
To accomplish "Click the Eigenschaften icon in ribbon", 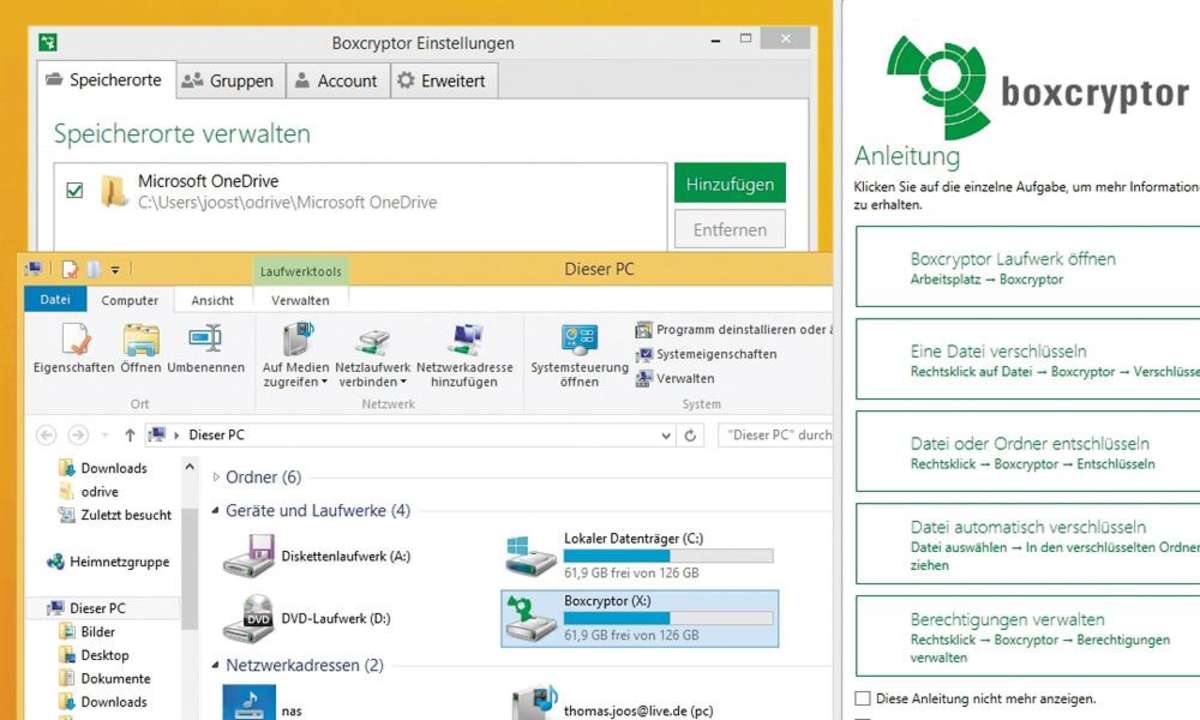I will click(74, 340).
